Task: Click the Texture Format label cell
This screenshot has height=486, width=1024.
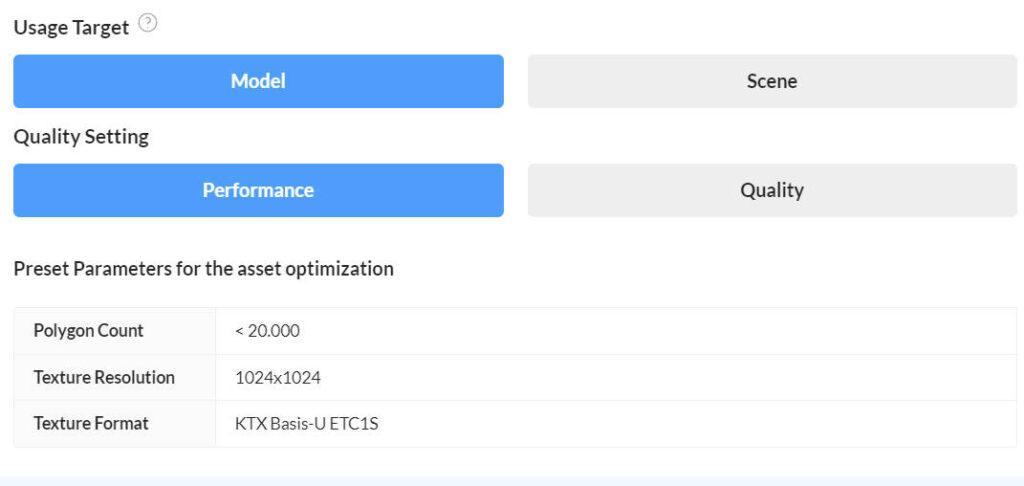Action: pos(91,423)
